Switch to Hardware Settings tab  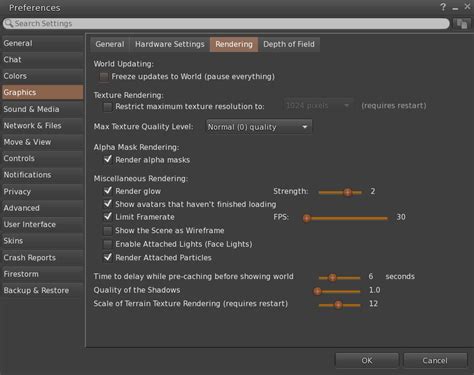[170, 44]
